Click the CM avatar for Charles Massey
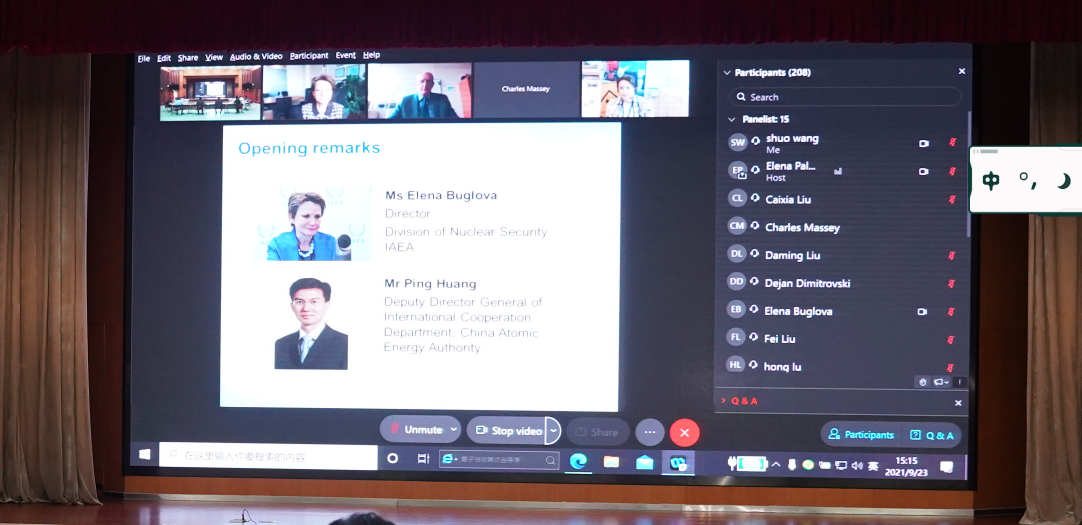This screenshot has width=1082, height=525. (737, 226)
